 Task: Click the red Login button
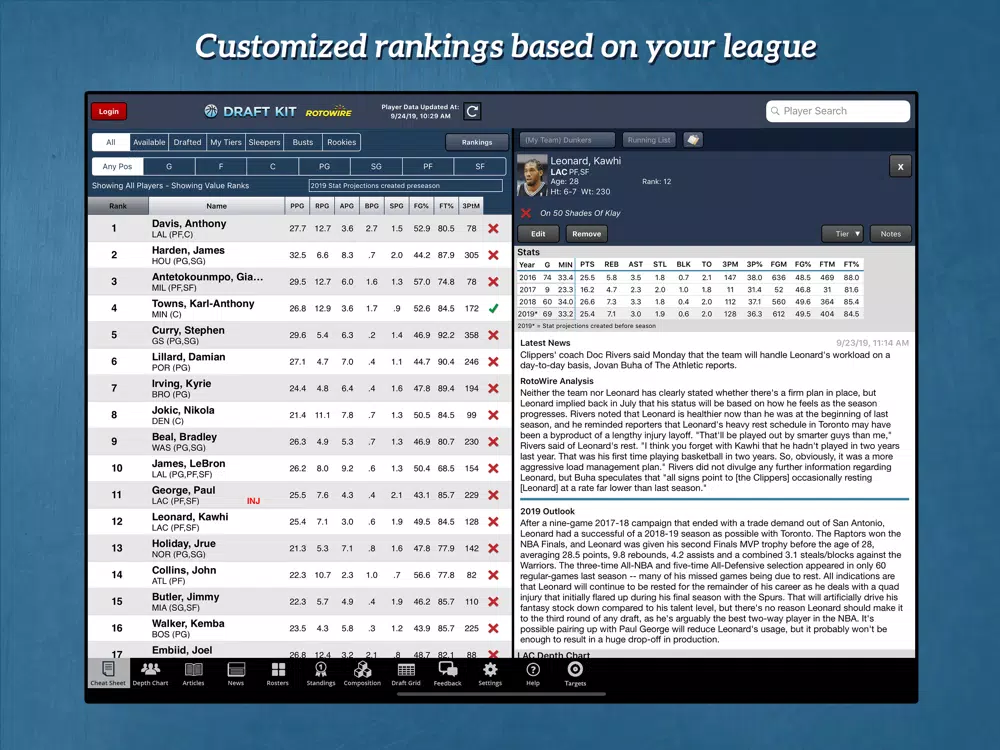[x=108, y=112]
